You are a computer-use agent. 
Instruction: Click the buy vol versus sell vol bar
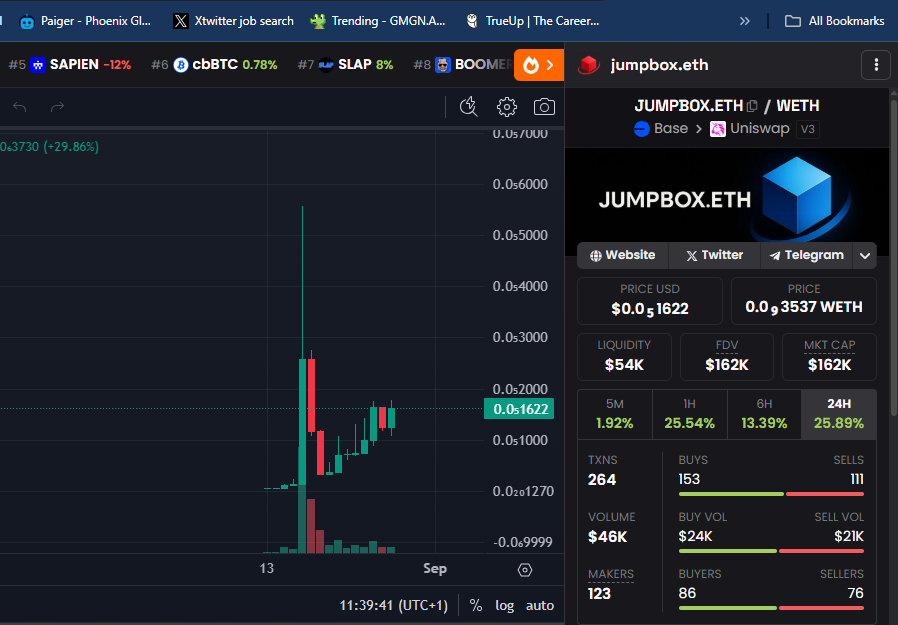(x=771, y=551)
